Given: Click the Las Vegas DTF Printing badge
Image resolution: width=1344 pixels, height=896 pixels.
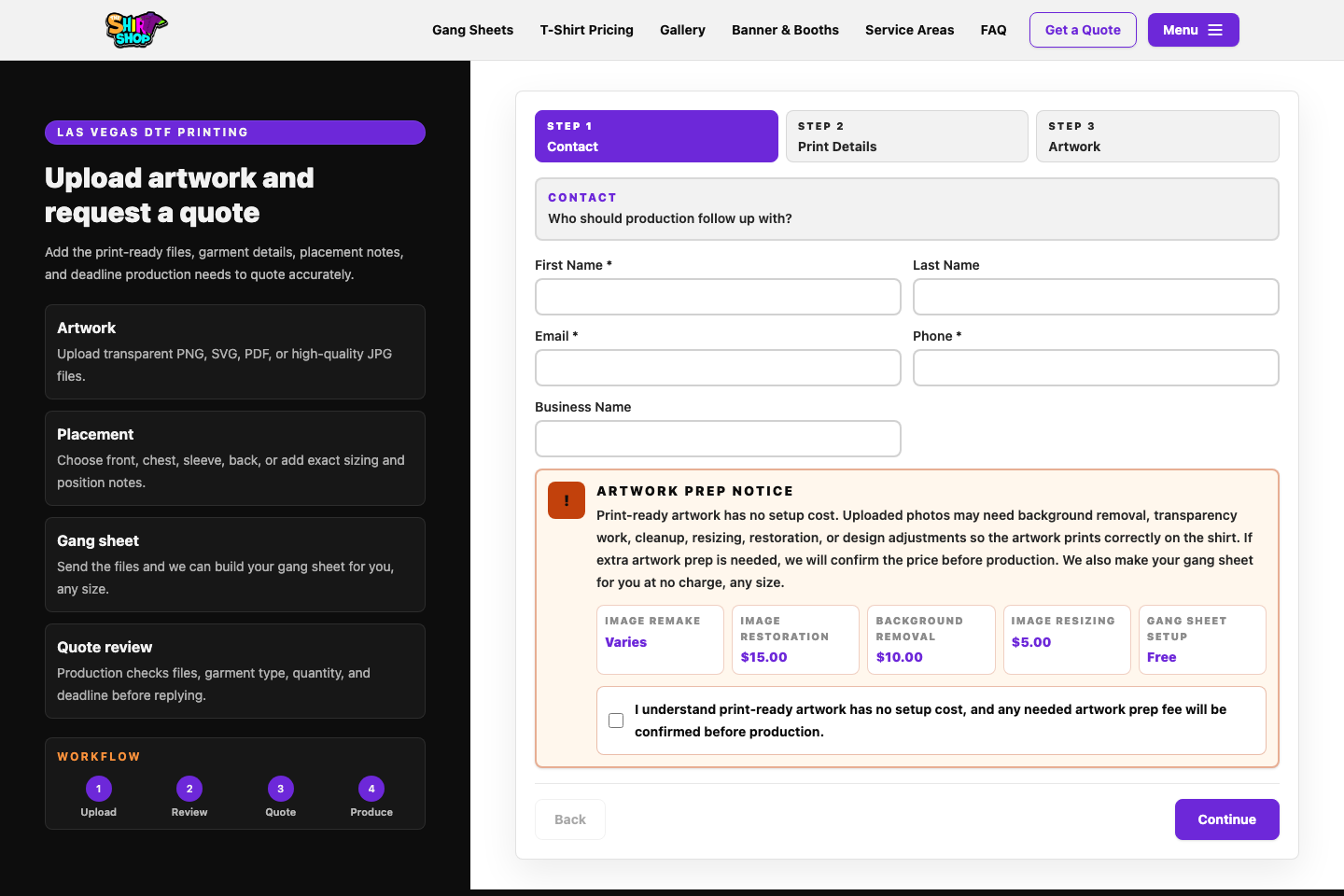Looking at the screenshot, I should point(235,133).
